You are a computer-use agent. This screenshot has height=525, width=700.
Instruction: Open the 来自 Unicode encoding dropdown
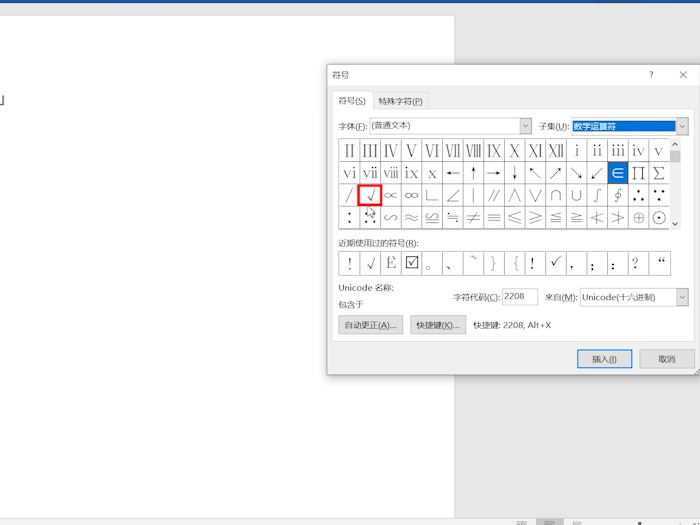point(681,297)
